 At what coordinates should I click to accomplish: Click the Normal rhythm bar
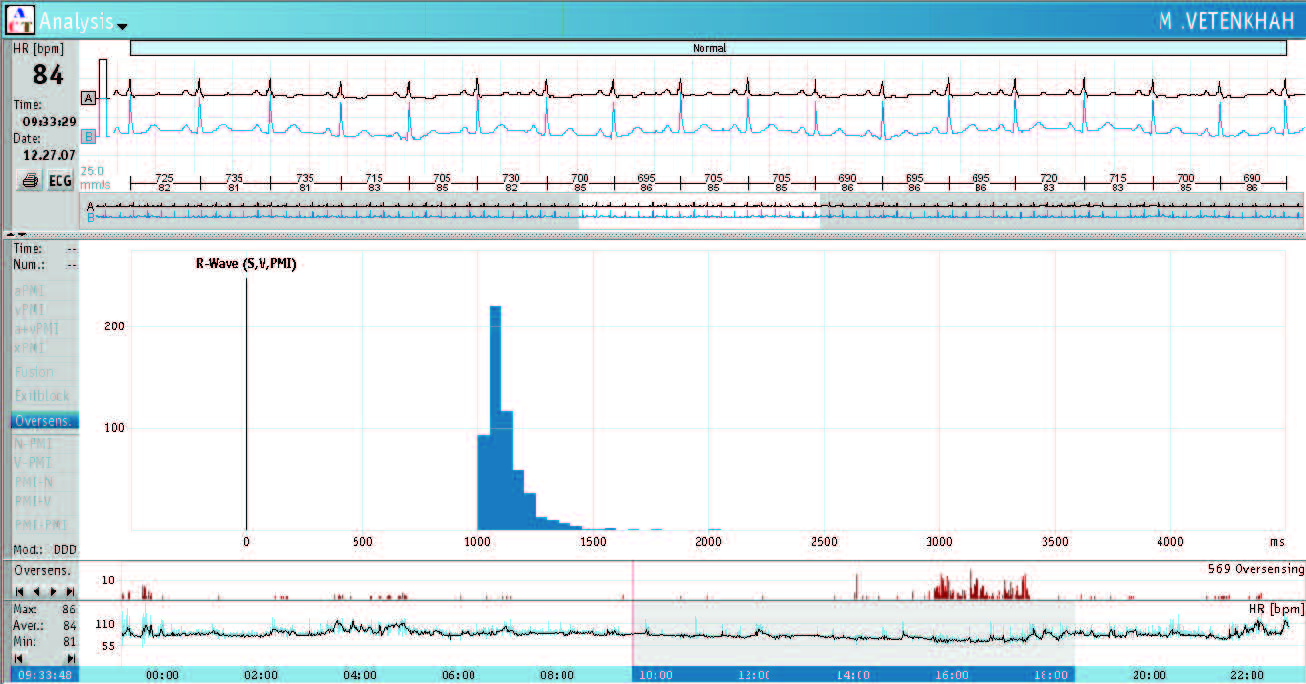coord(708,48)
